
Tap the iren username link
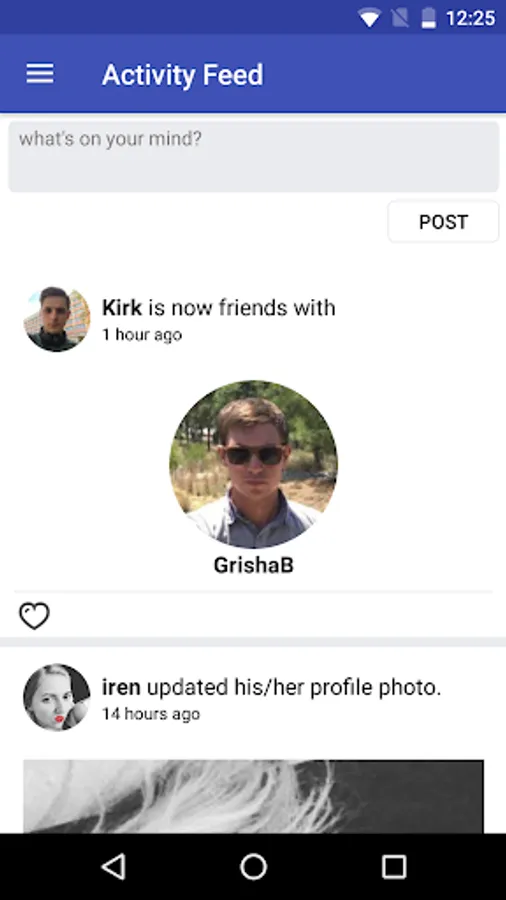(x=121, y=686)
